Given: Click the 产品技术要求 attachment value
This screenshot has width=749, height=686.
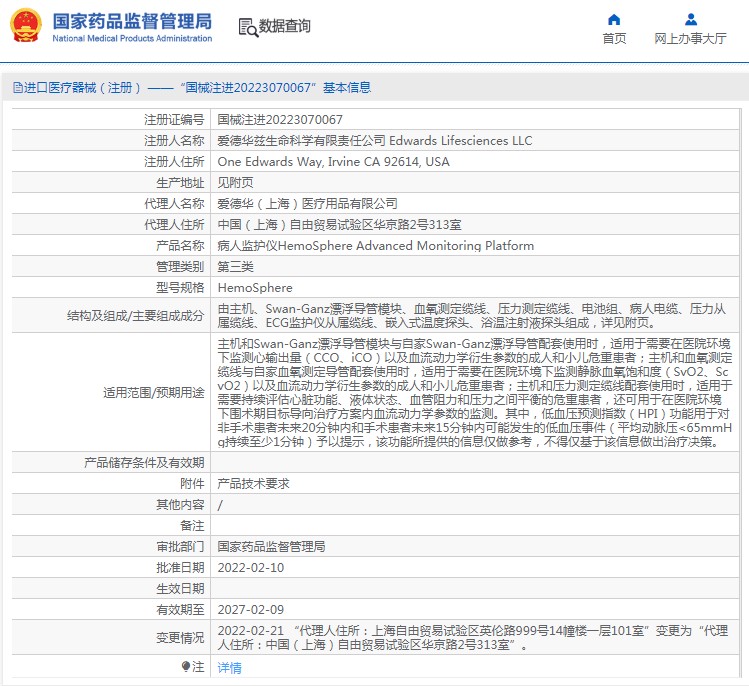Looking at the screenshot, I should (x=253, y=483).
